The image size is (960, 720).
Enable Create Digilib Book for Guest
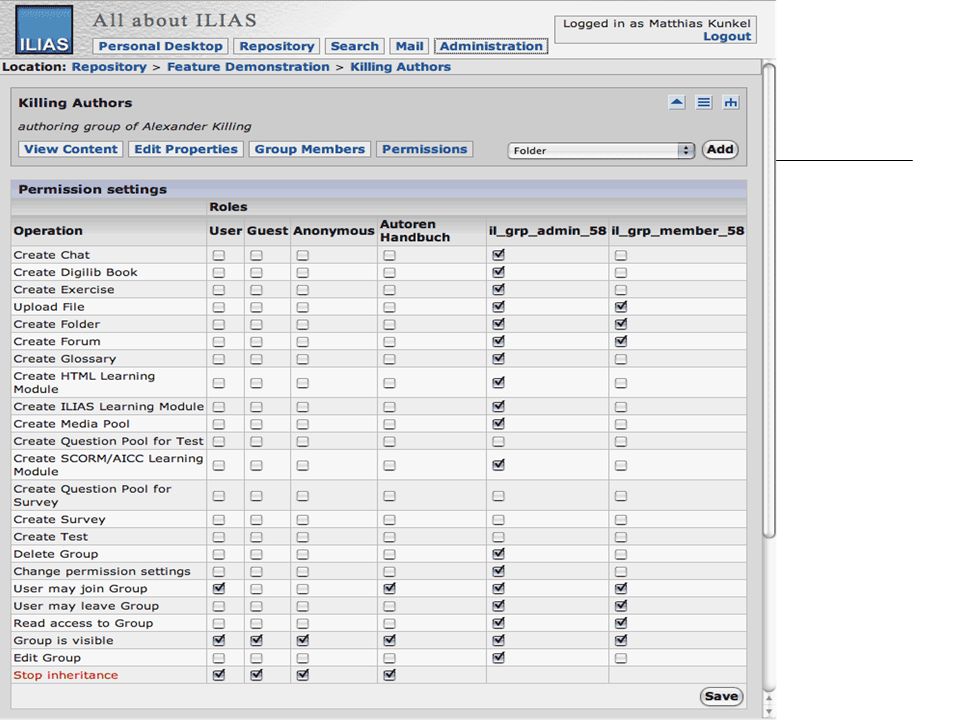pos(256,272)
